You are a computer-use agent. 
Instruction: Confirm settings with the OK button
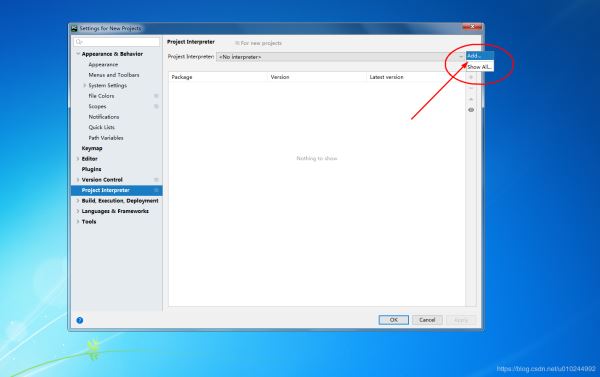pyautogui.click(x=394, y=320)
